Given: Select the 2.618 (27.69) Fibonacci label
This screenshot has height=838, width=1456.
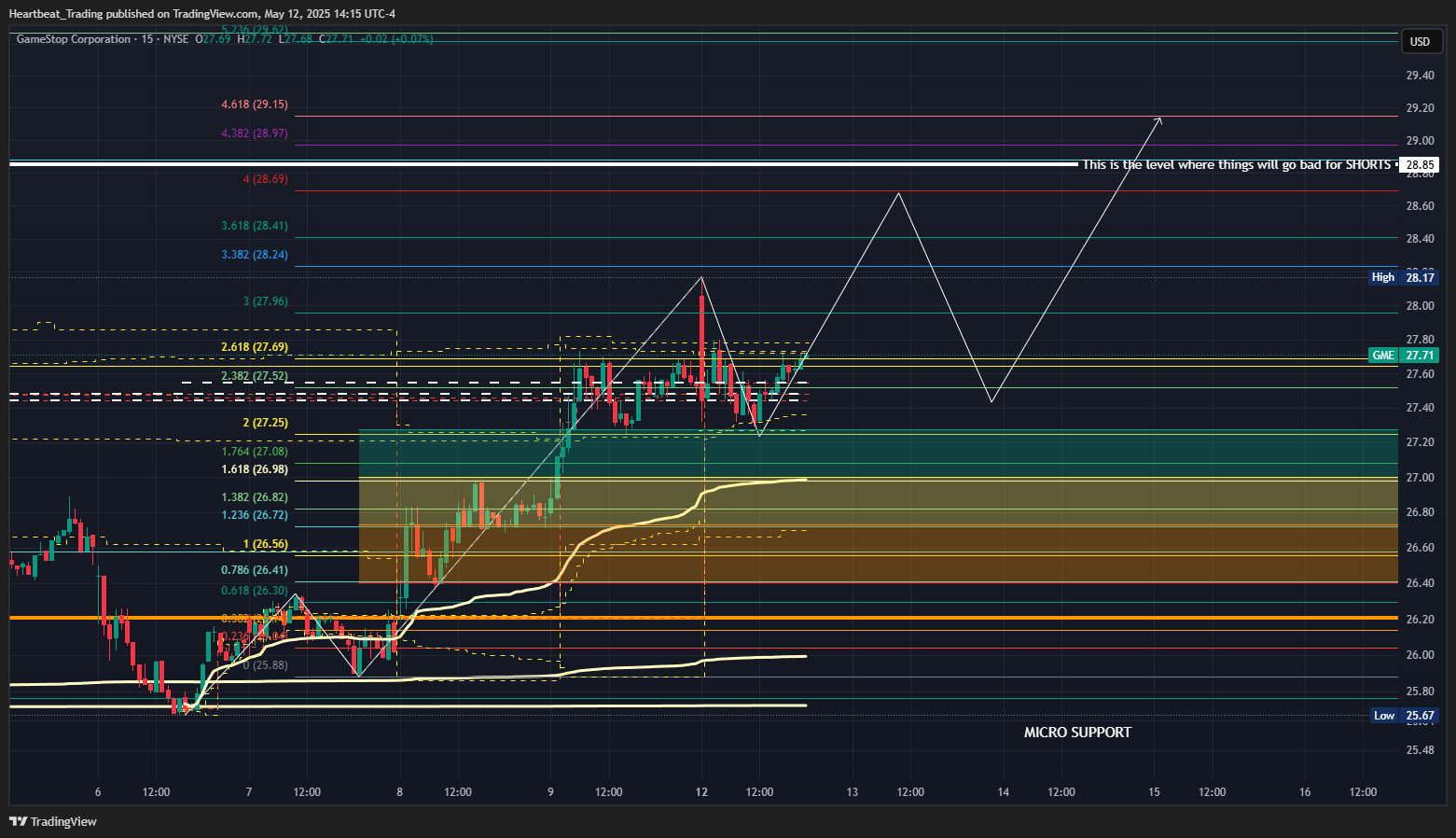Looking at the screenshot, I should point(255,347).
